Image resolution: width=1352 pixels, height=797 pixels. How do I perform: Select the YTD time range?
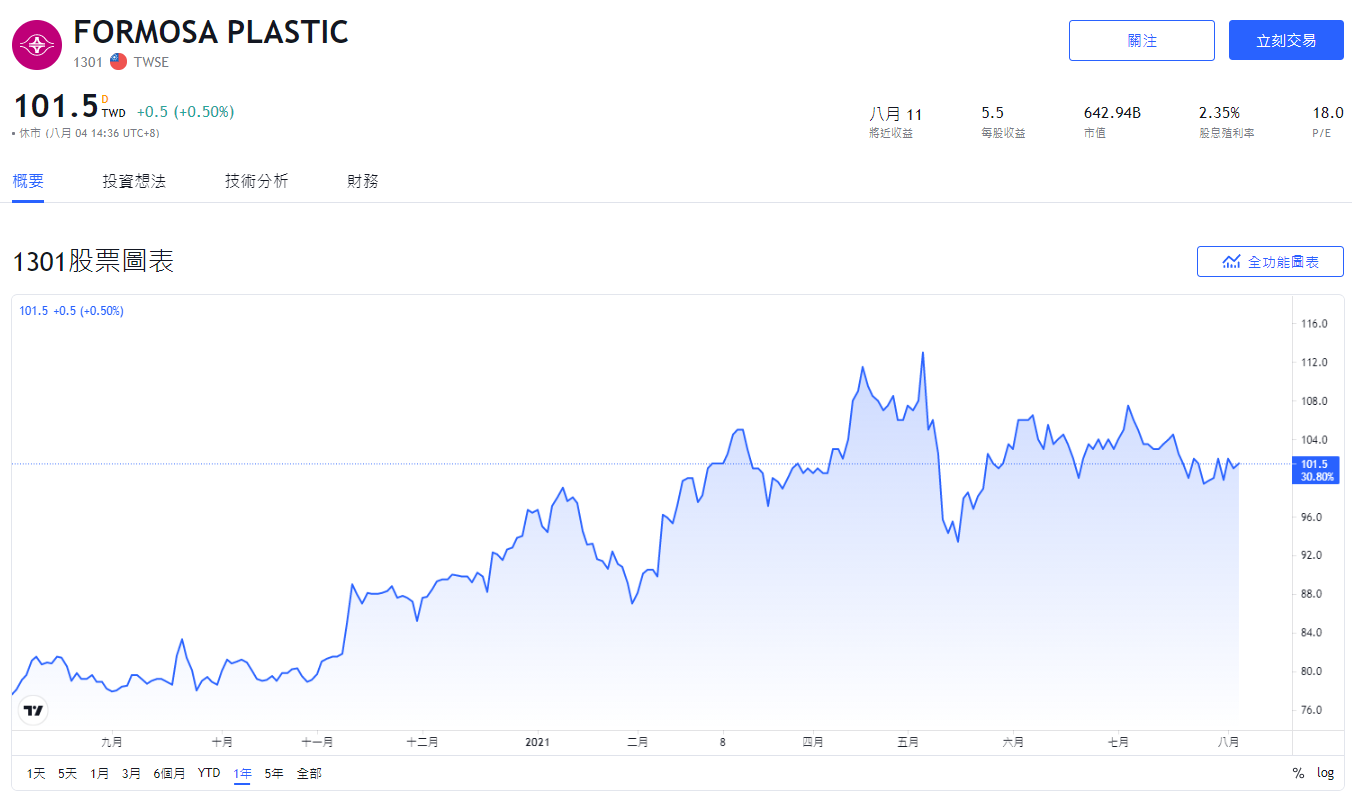pos(209,773)
